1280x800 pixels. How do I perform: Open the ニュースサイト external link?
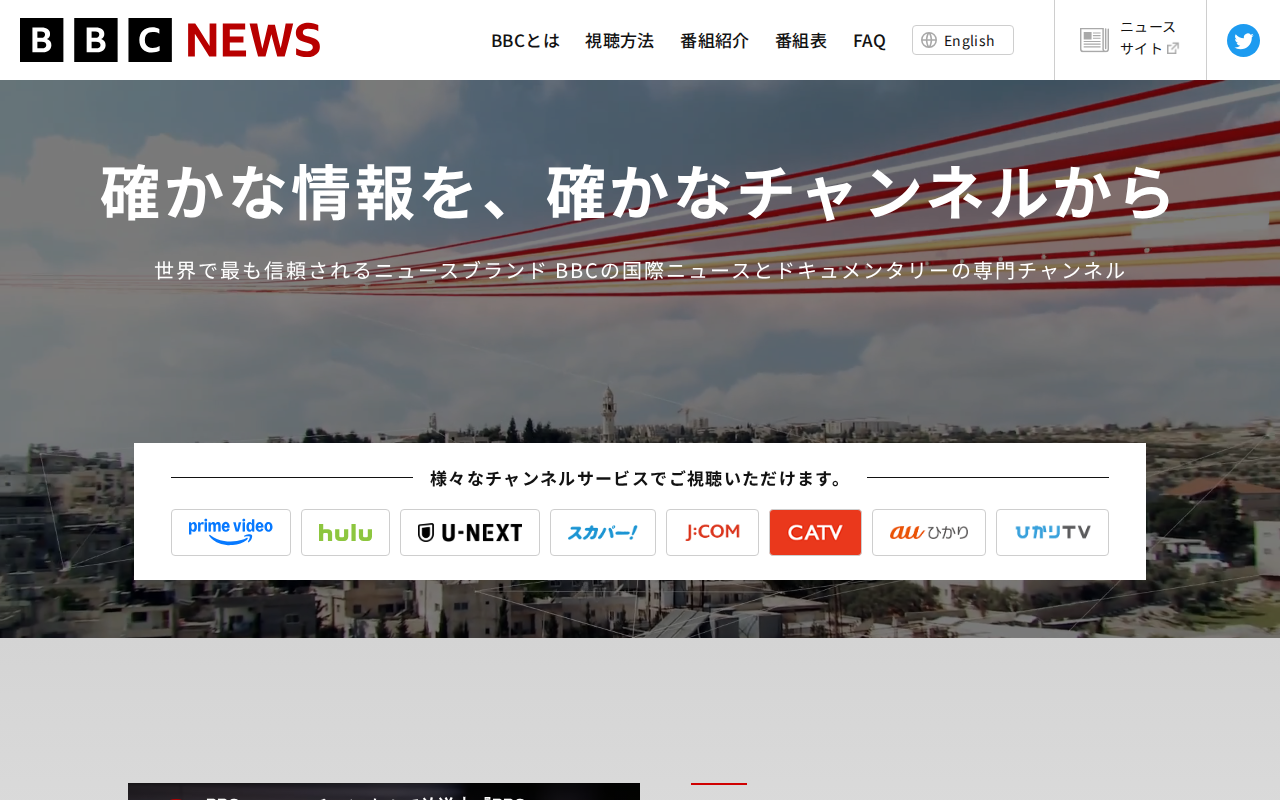[1130, 40]
